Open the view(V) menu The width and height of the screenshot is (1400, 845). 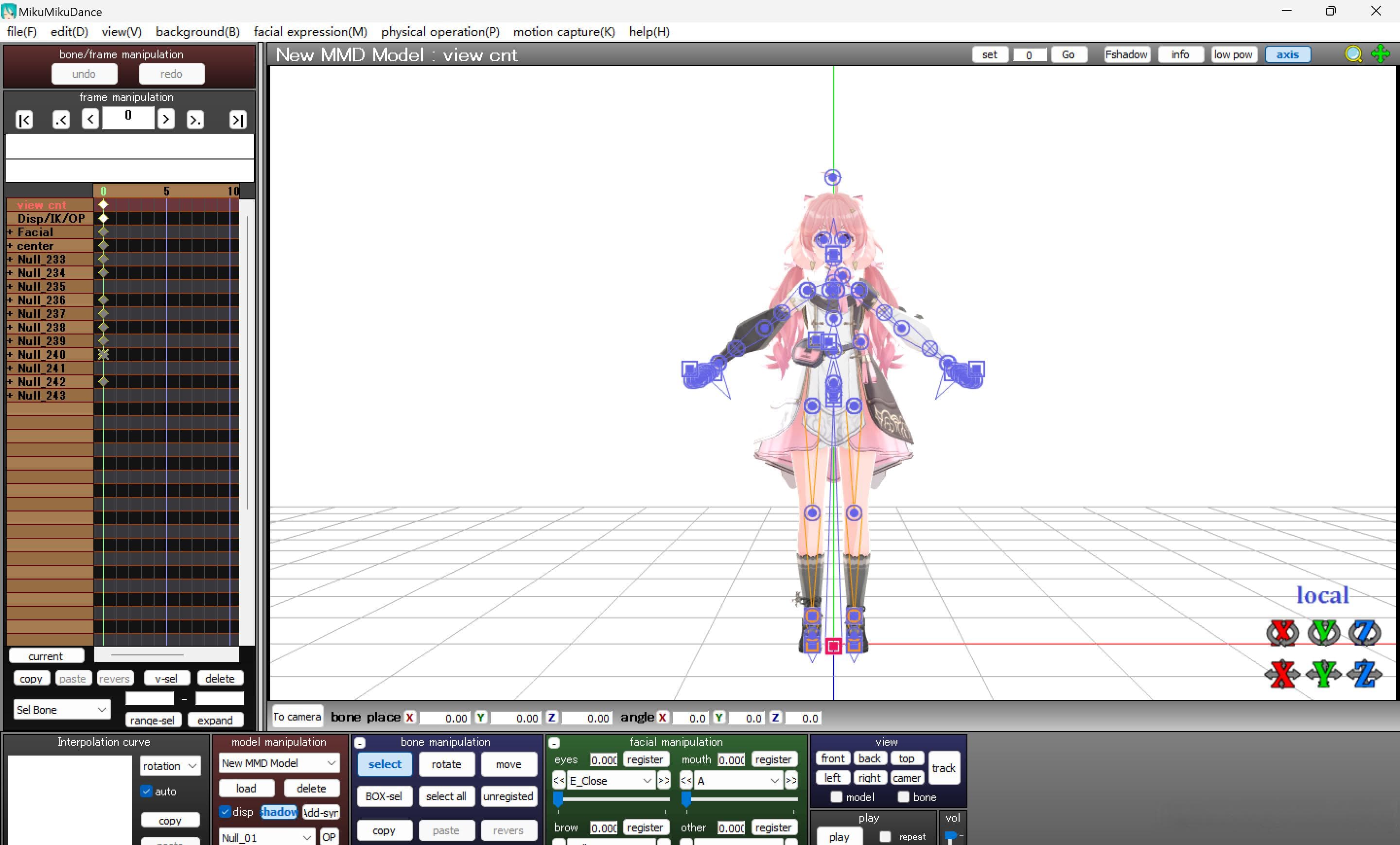pos(122,32)
